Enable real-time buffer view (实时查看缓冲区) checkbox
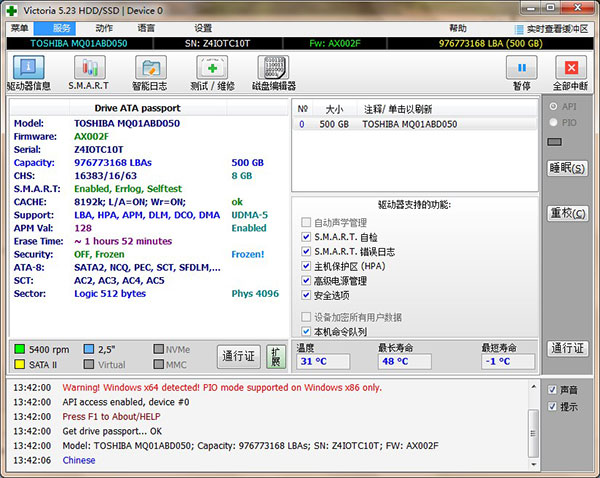This screenshot has width=600, height=478. coord(519,29)
